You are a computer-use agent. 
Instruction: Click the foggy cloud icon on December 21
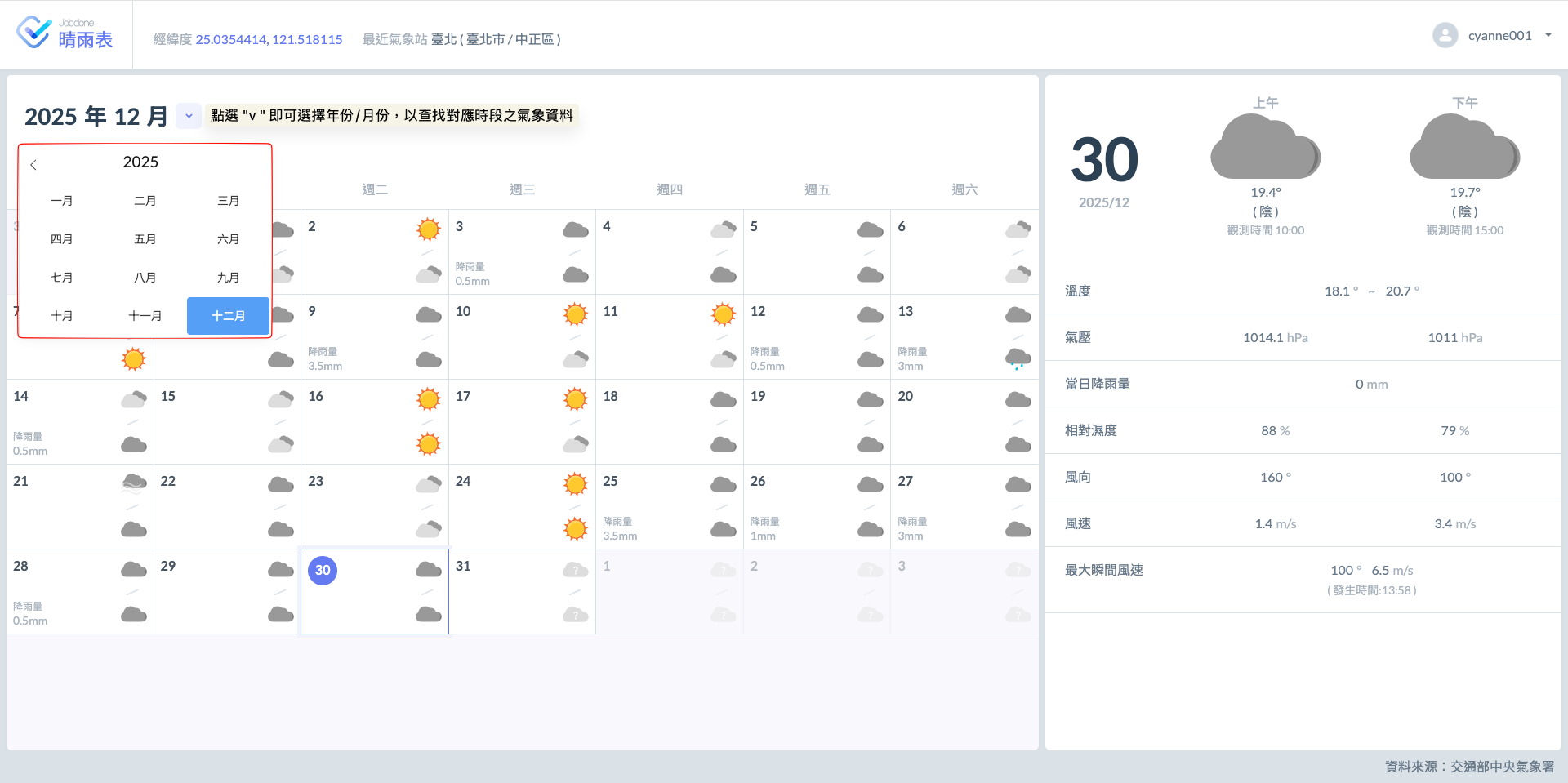[x=134, y=483]
